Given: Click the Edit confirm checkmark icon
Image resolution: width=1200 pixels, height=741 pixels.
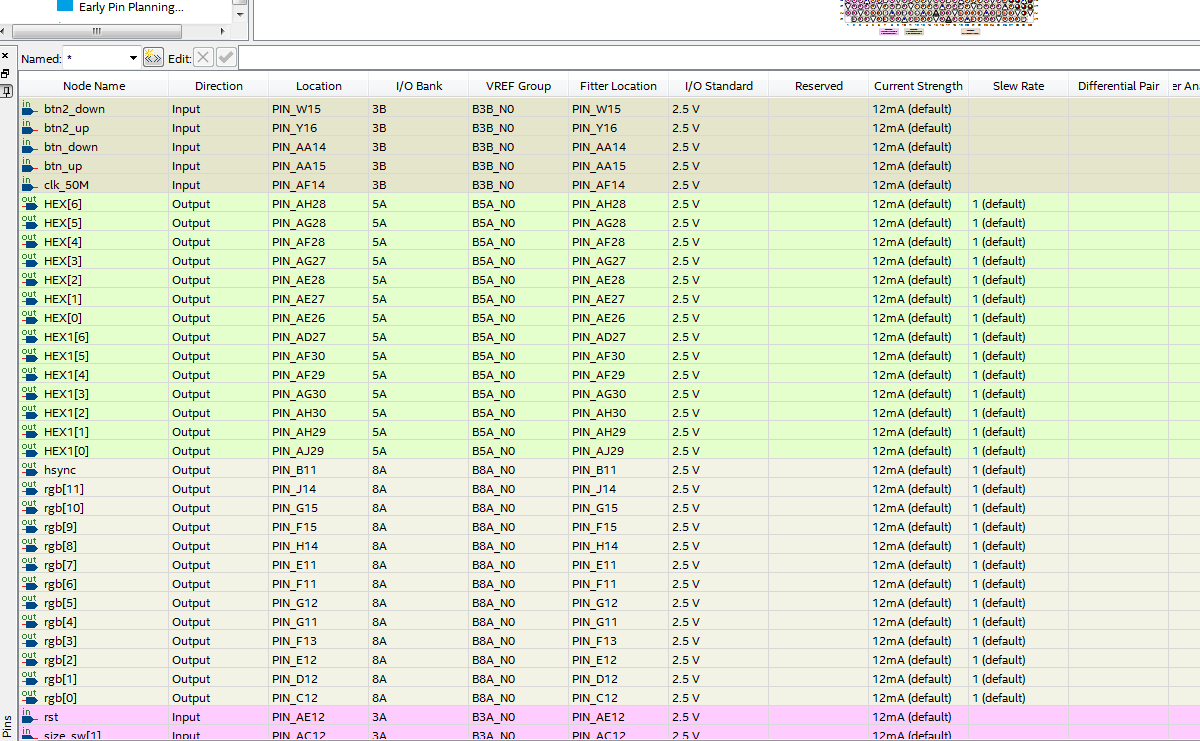Looking at the screenshot, I should [x=226, y=58].
